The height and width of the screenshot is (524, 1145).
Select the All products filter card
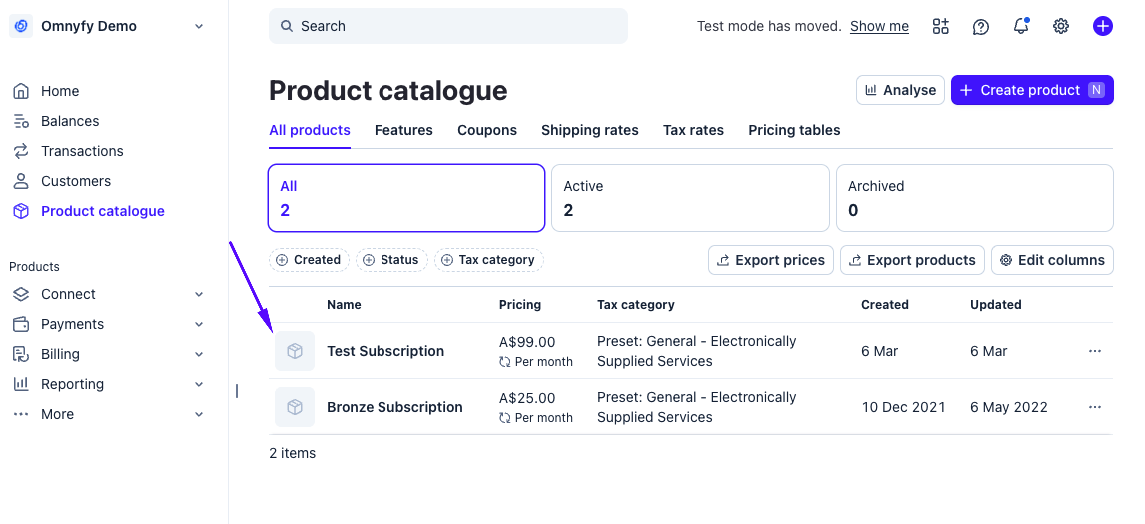(x=406, y=198)
